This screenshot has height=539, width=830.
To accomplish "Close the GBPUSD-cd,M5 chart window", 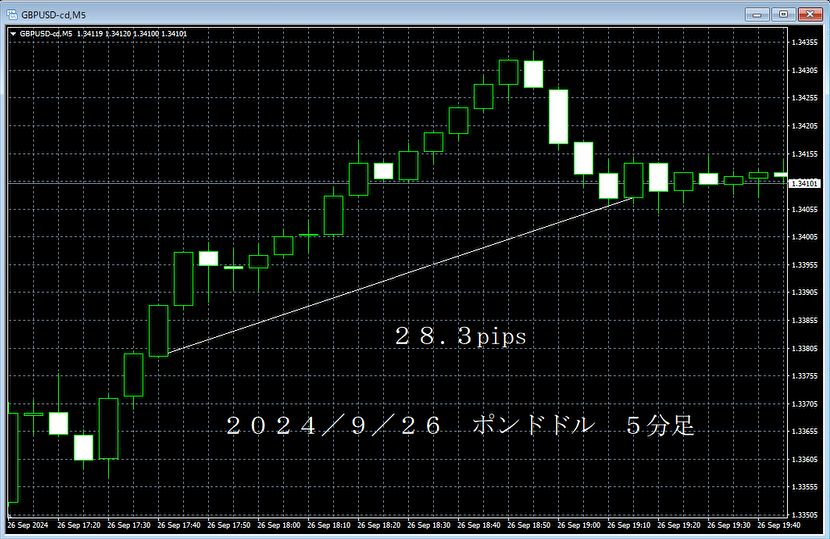I will tap(810, 14).
